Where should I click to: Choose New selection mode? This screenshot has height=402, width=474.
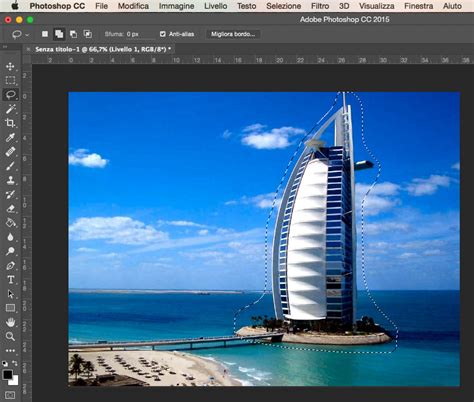(x=45, y=34)
